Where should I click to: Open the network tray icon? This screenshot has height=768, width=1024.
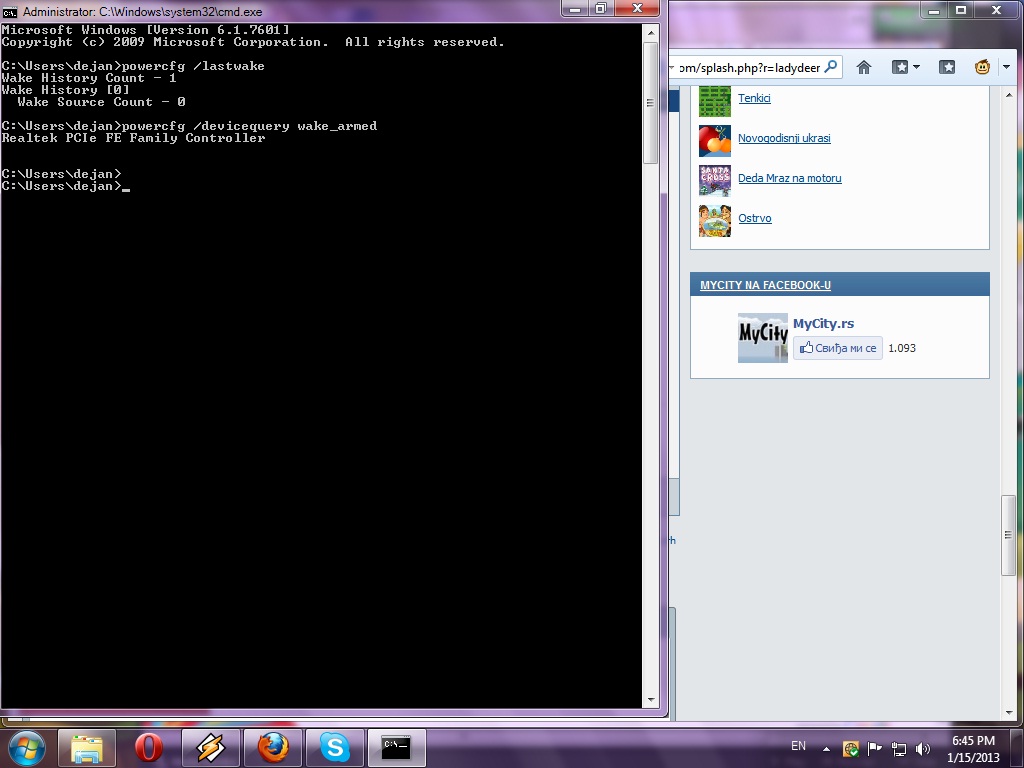(x=899, y=748)
